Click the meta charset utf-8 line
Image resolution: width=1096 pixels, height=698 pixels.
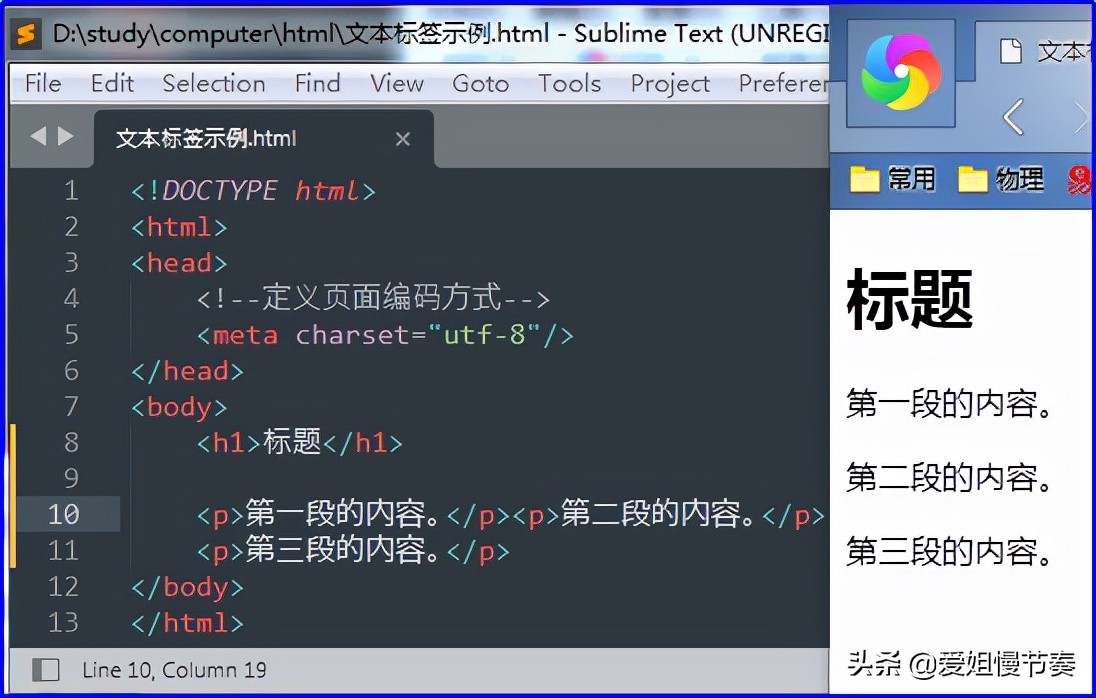coord(385,335)
